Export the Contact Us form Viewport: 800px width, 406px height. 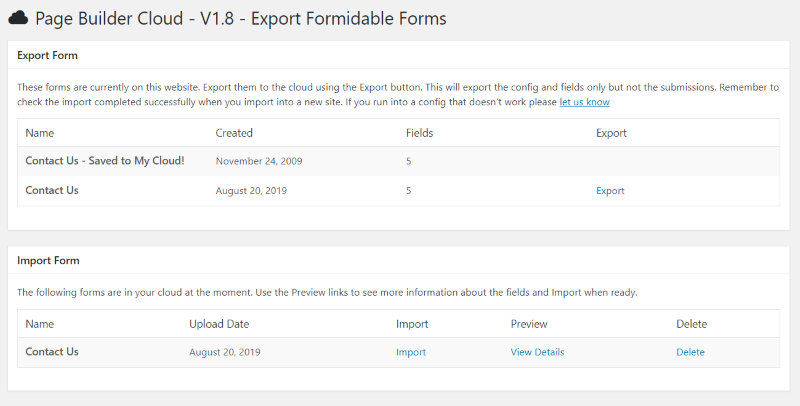point(610,191)
